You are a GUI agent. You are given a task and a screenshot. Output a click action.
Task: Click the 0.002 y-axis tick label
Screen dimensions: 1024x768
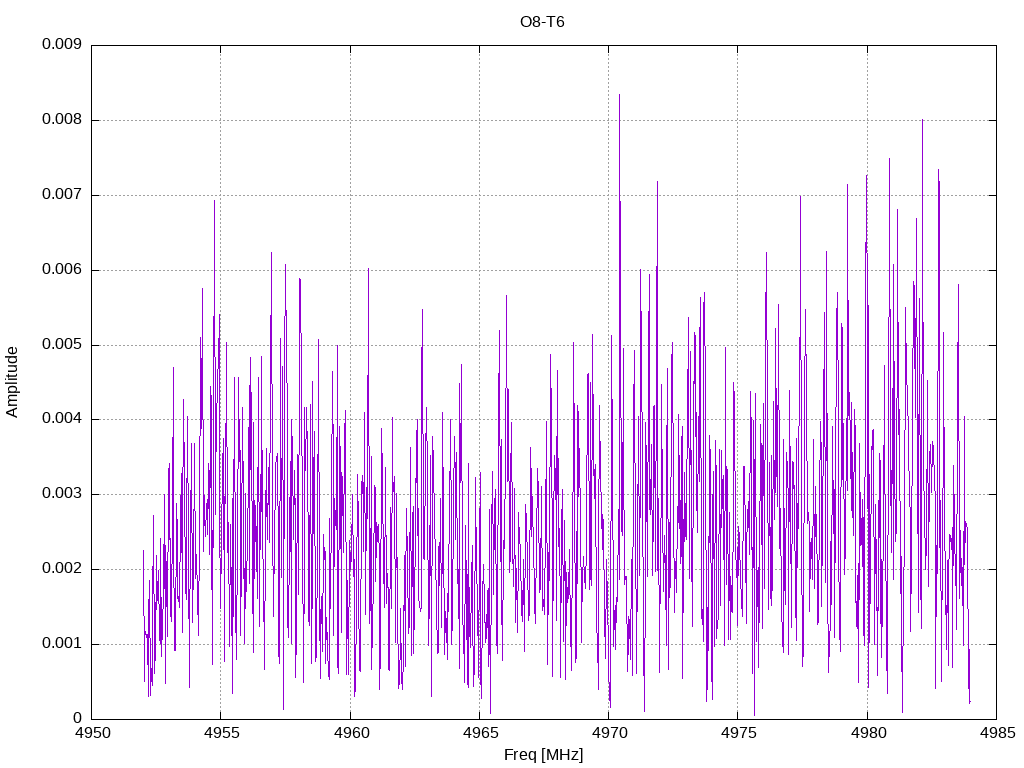point(62,569)
